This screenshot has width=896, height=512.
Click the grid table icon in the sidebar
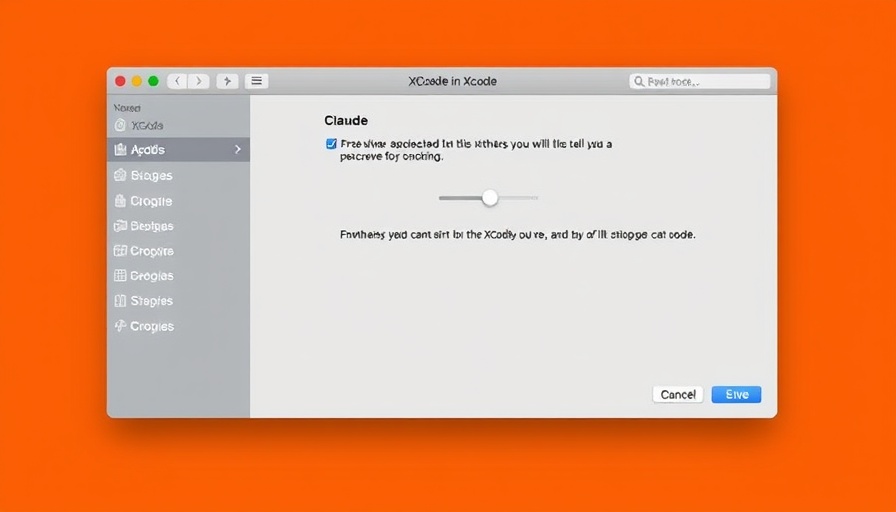[x=120, y=275]
